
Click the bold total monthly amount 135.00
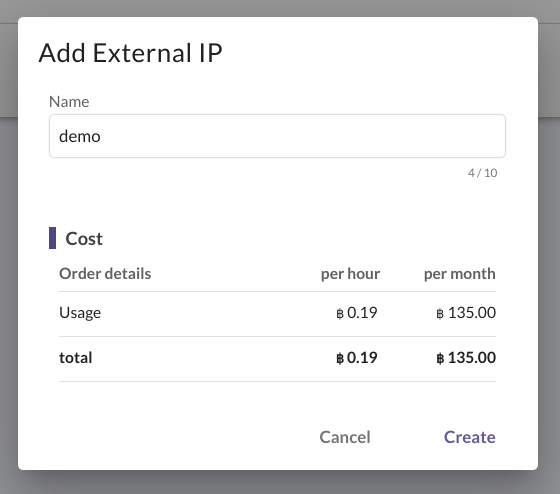point(472,358)
